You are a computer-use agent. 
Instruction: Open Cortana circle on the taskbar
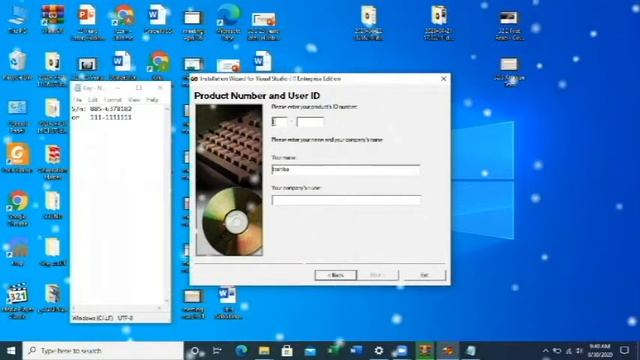click(195, 351)
